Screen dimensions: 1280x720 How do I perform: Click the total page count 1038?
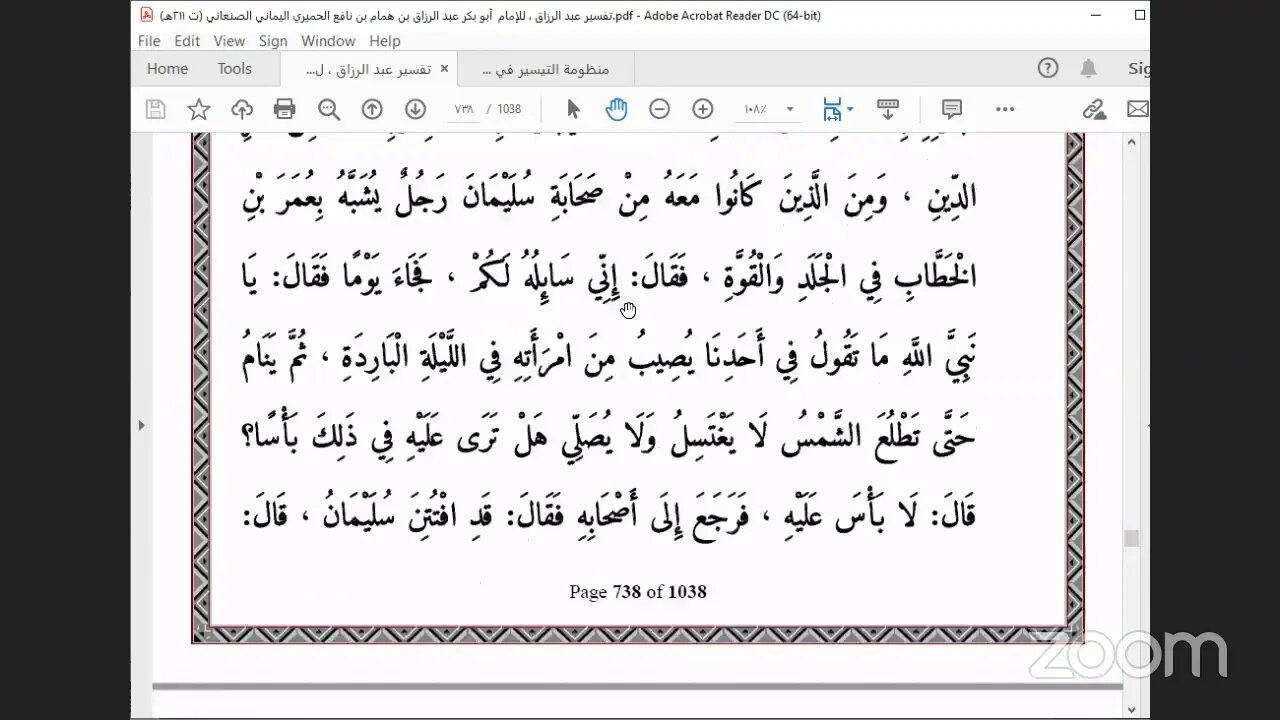click(x=509, y=109)
